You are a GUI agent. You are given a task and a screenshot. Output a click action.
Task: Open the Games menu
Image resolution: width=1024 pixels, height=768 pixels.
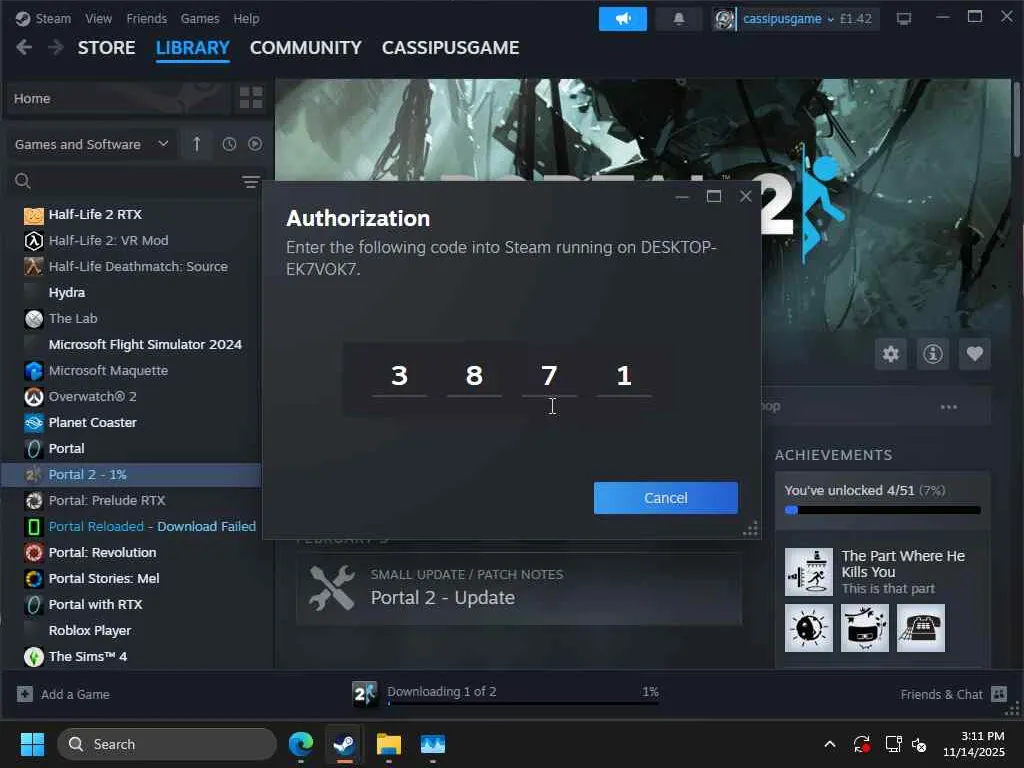click(200, 19)
